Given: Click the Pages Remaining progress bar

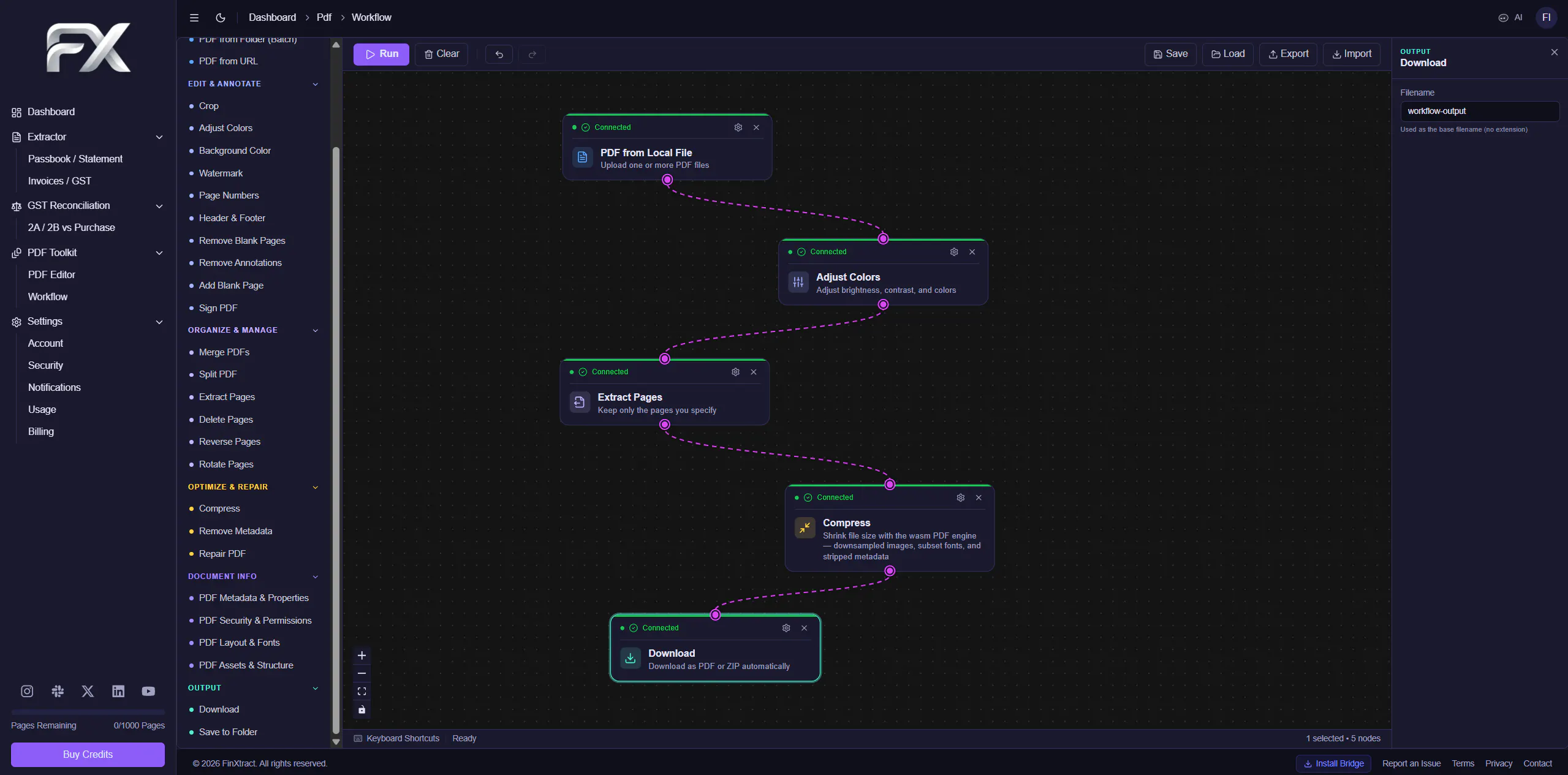Looking at the screenshot, I should [x=88, y=712].
